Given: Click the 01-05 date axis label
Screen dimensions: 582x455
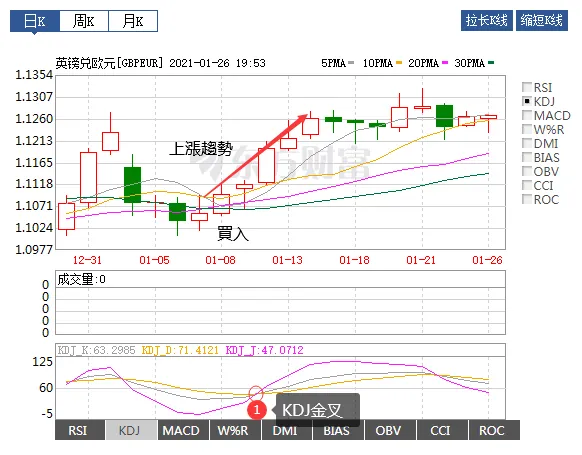Looking at the screenshot, I should (x=154, y=260).
